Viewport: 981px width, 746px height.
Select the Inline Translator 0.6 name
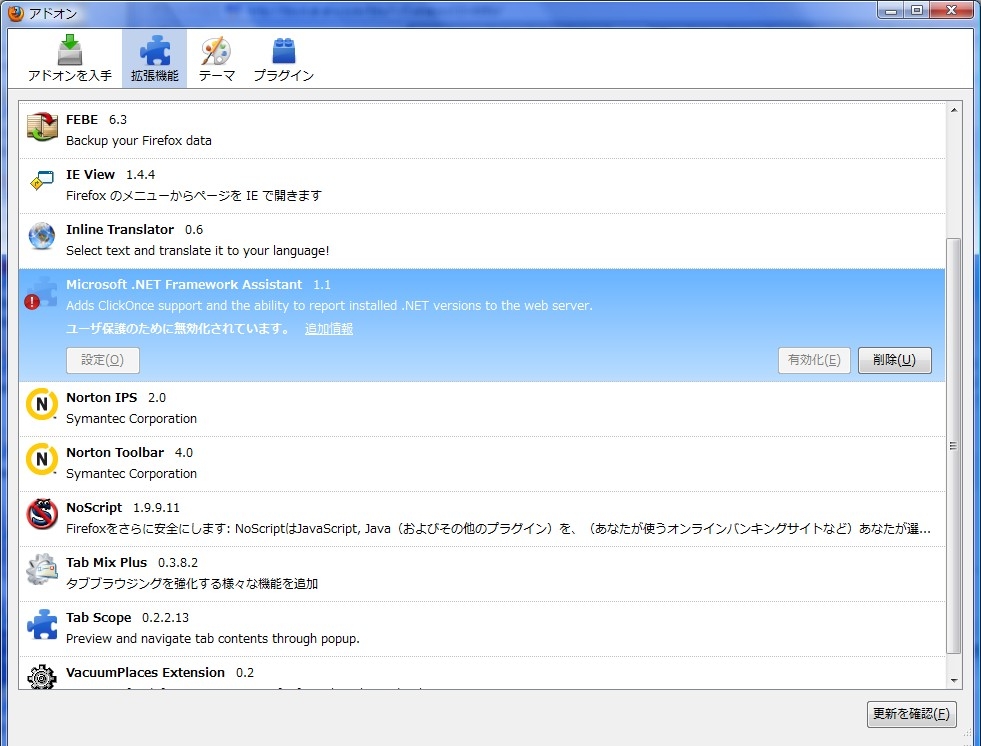[x=135, y=230]
